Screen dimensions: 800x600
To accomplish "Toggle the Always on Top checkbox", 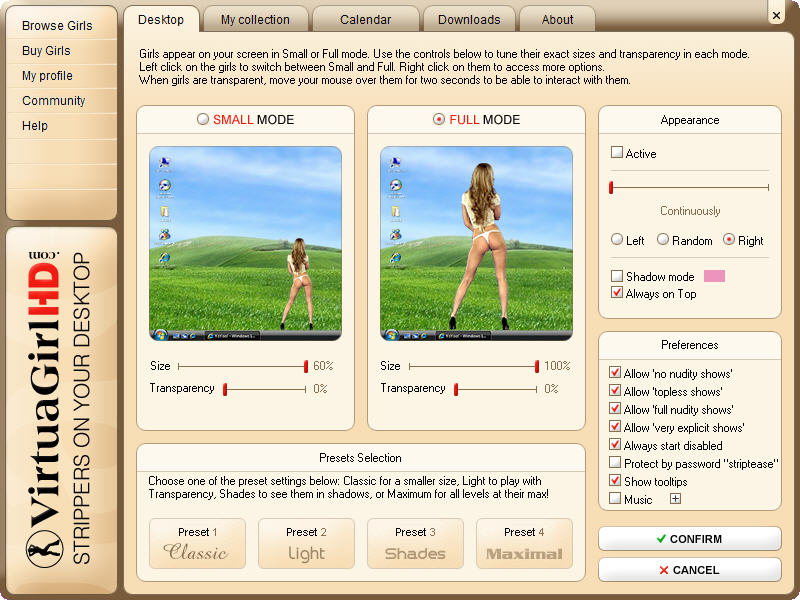I will pyautogui.click(x=617, y=293).
